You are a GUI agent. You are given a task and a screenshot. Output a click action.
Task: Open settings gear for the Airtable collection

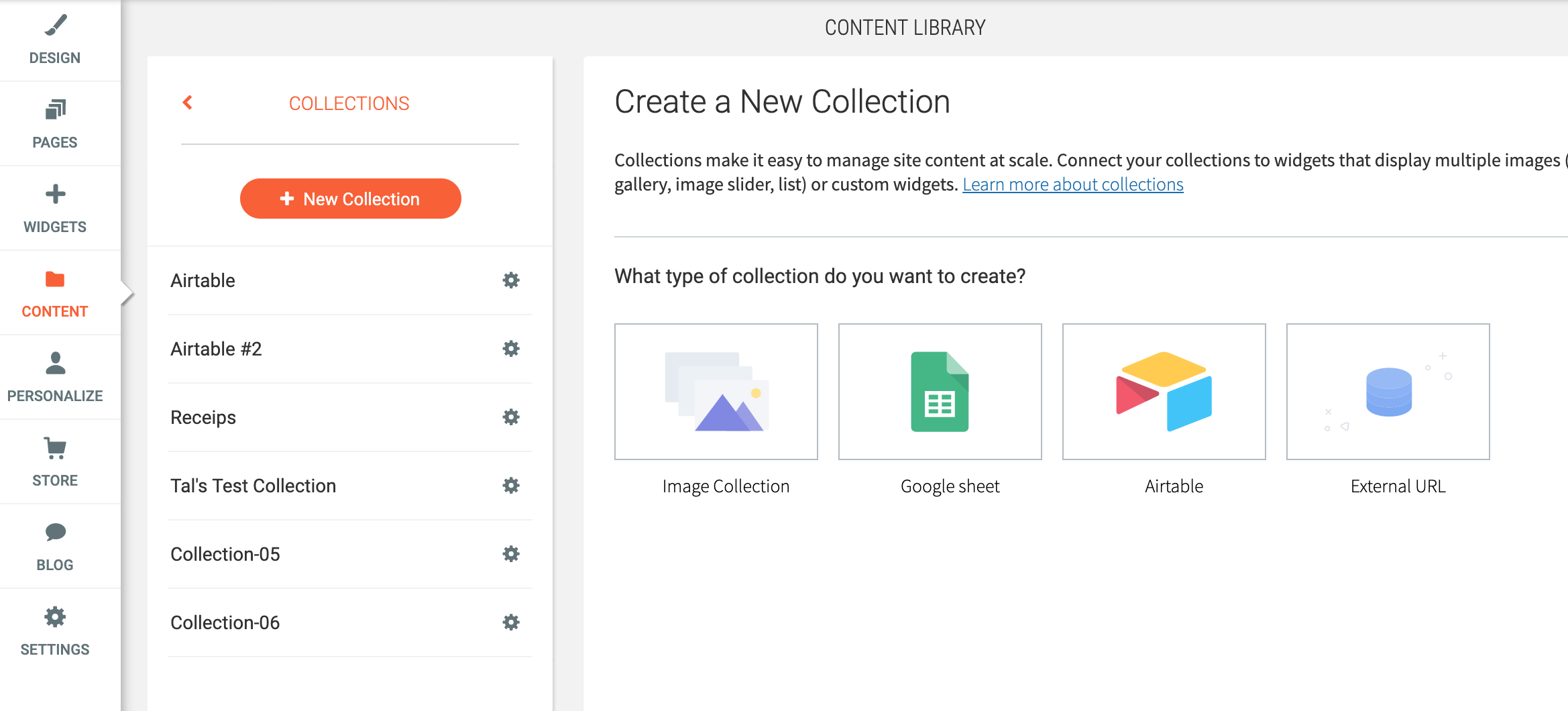click(x=510, y=280)
